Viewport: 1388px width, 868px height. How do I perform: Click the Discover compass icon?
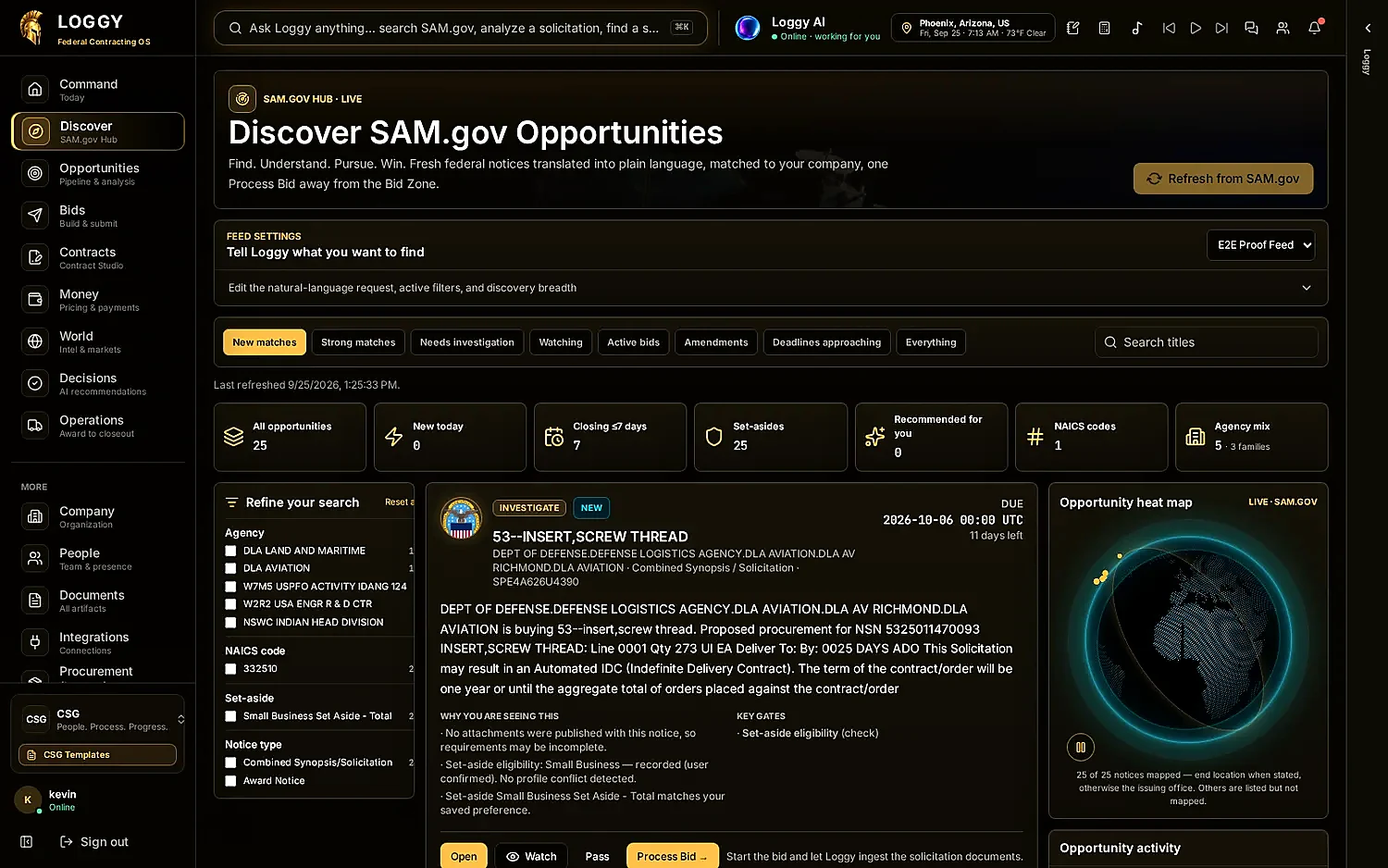click(x=35, y=131)
